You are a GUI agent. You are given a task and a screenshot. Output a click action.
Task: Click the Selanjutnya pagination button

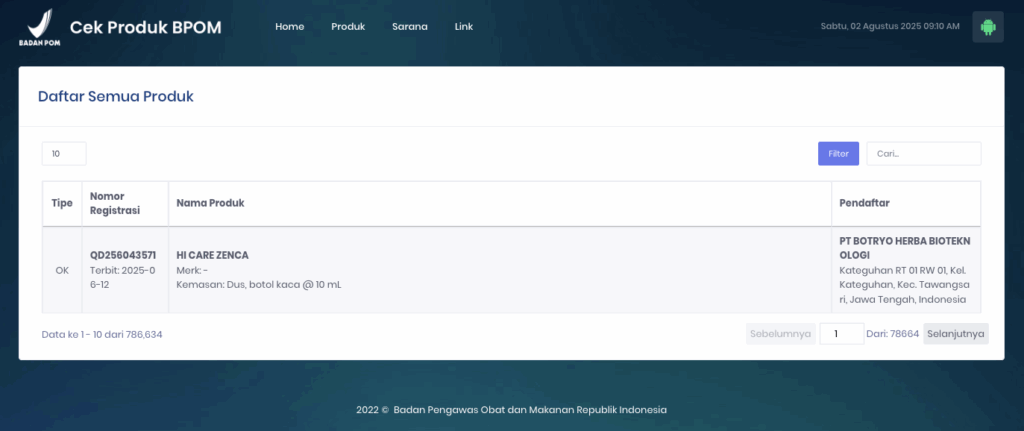[955, 334]
